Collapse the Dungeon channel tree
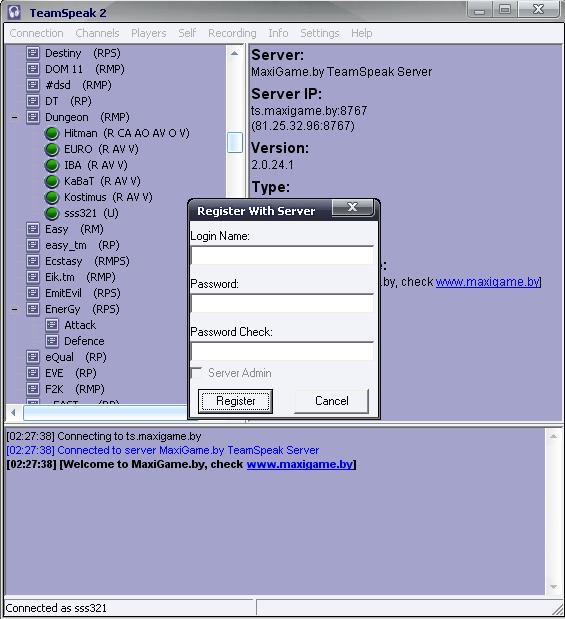565x619 pixels. click(x=15, y=117)
